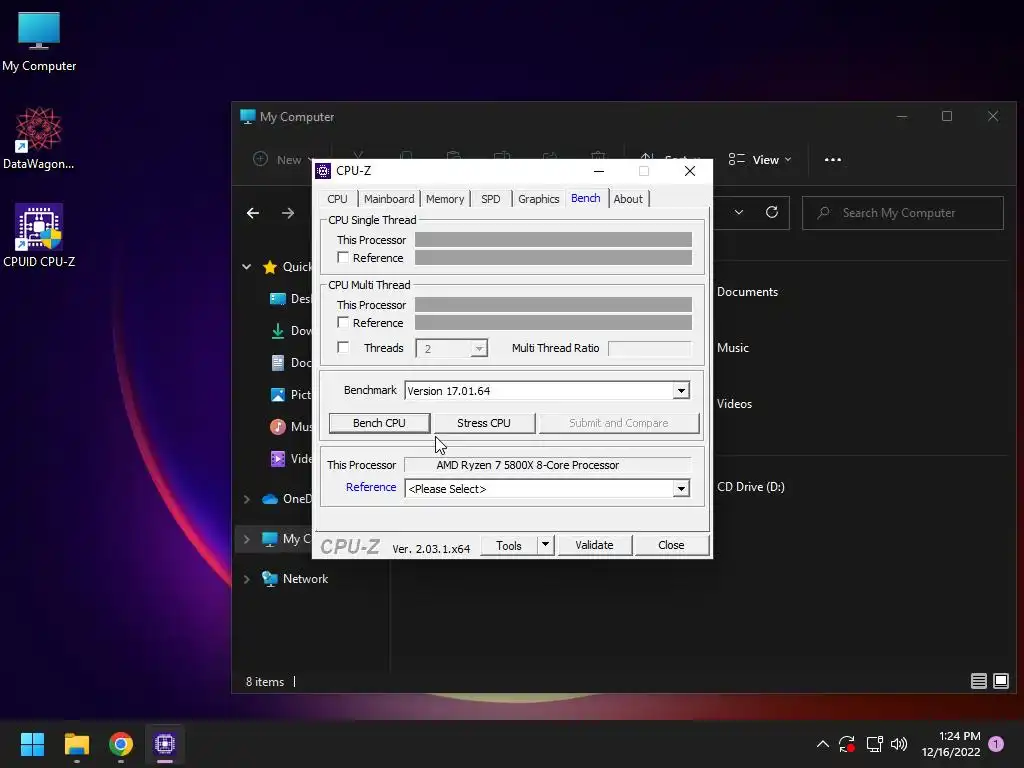Screen dimensions: 1024x768
Task: Click the Search My Computer field
Action: [903, 213]
